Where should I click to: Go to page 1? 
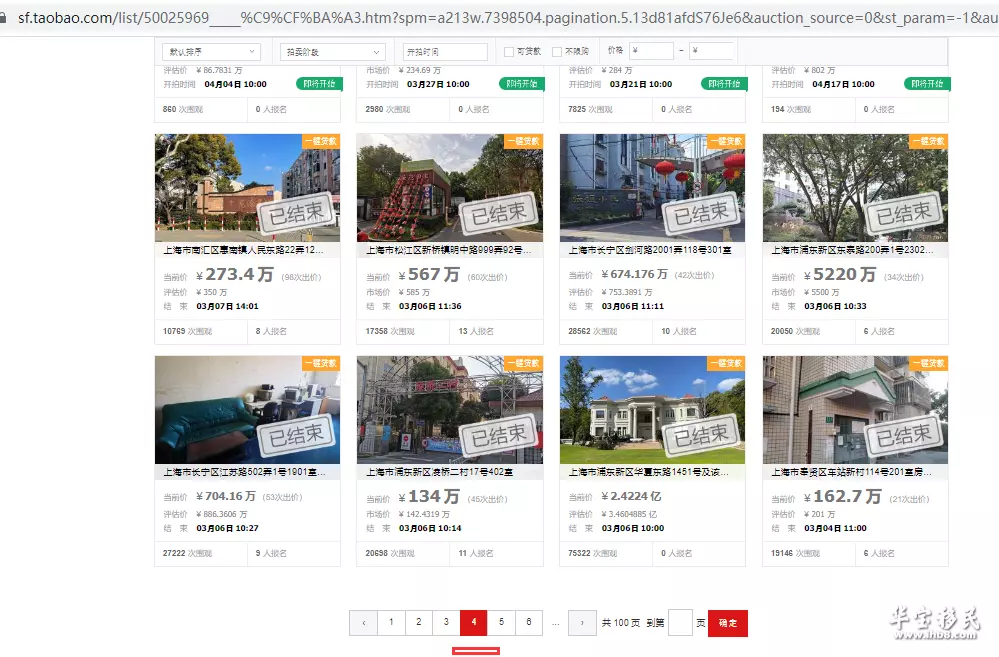(391, 623)
